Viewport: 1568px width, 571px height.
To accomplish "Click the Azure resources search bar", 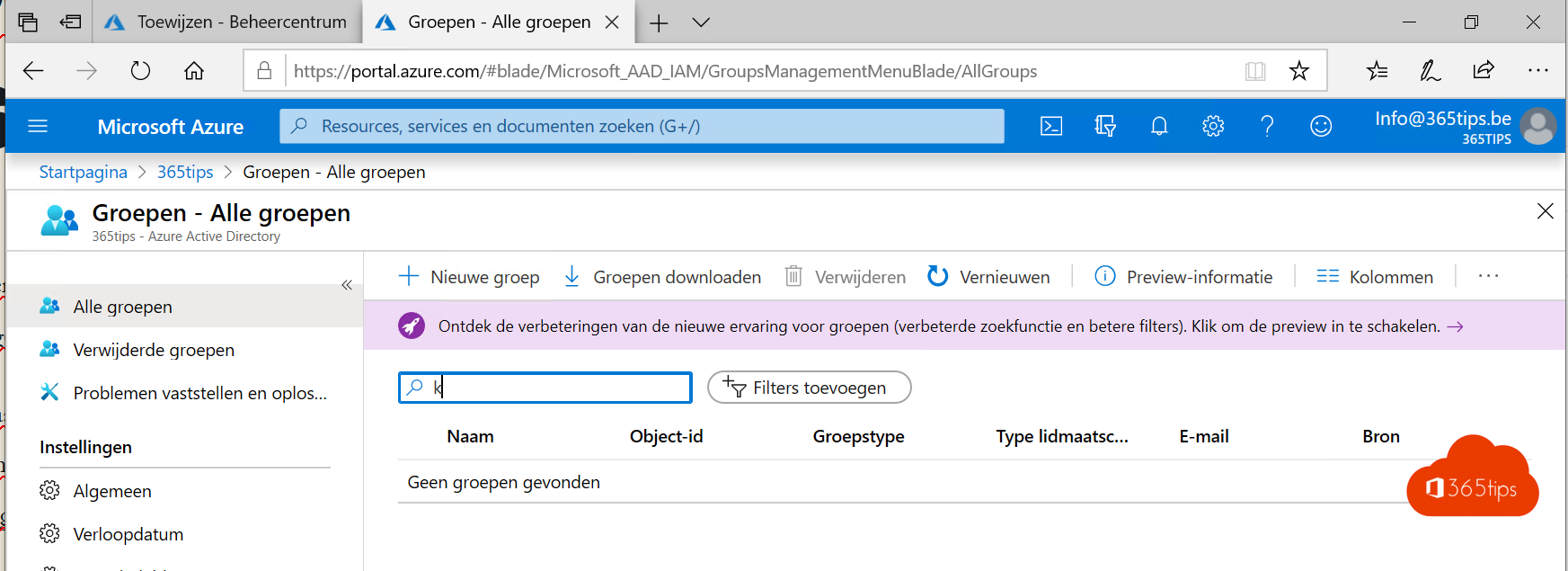I will [x=642, y=126].
